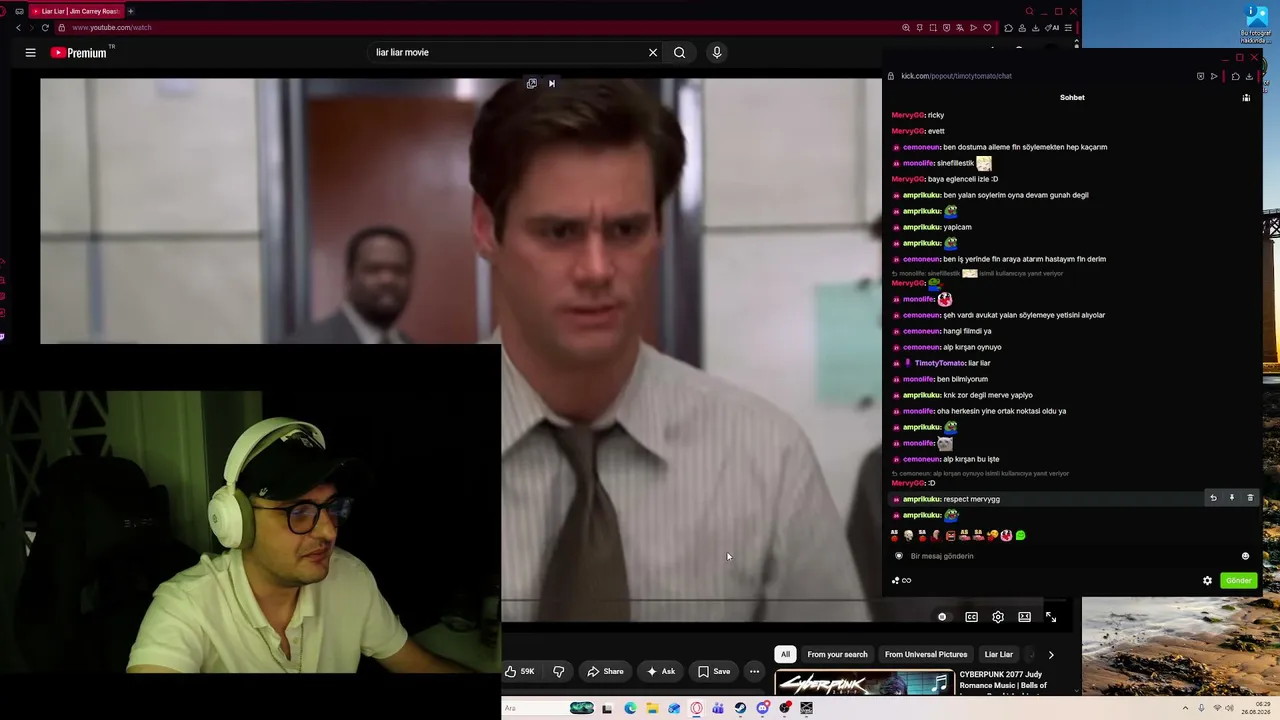Viewport: 1280px width, 720px height.
Task: Select the 'From your search' chip
Action: click(837, 654)
